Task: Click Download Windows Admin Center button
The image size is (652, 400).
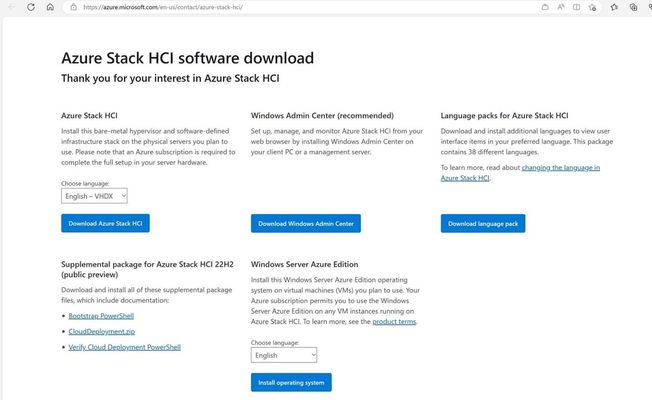Action: tap(306, 223)
